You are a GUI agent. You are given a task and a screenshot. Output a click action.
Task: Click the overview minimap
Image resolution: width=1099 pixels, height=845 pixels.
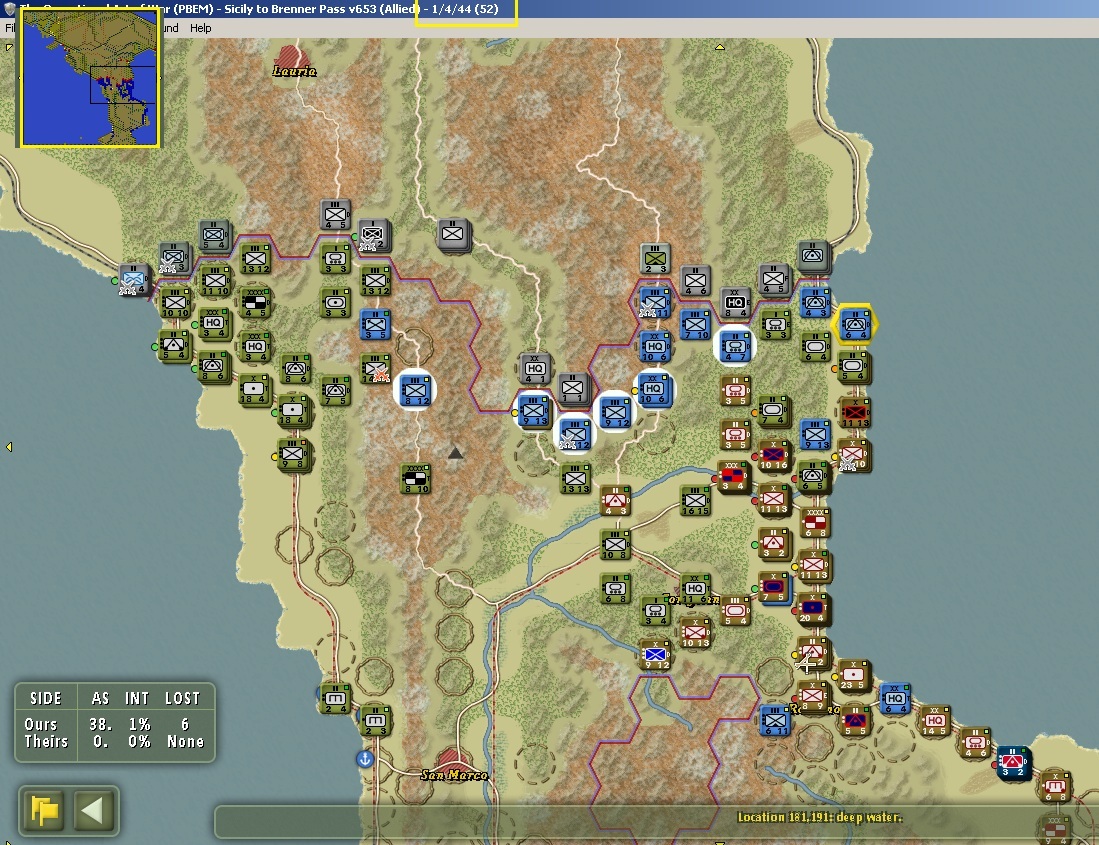tap(90, 78)
